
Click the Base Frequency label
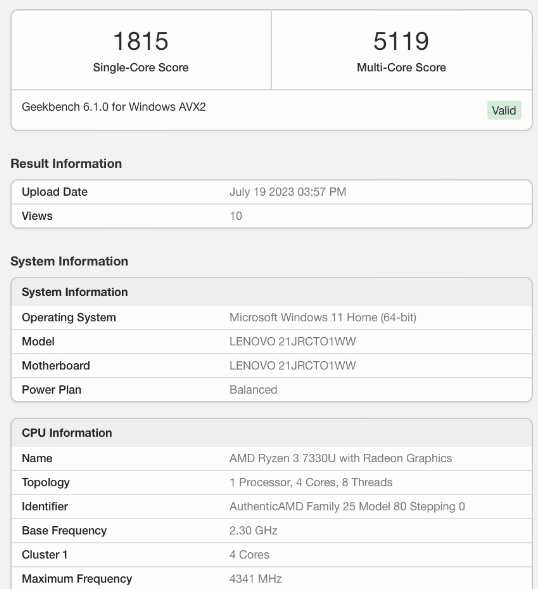(64, 531)
